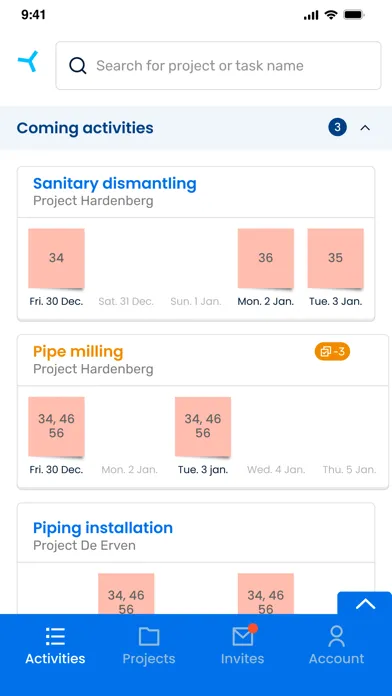This screenshot has height=696, width=392.
Task: Click the blue badge showing 3
Action: [337, 128]
